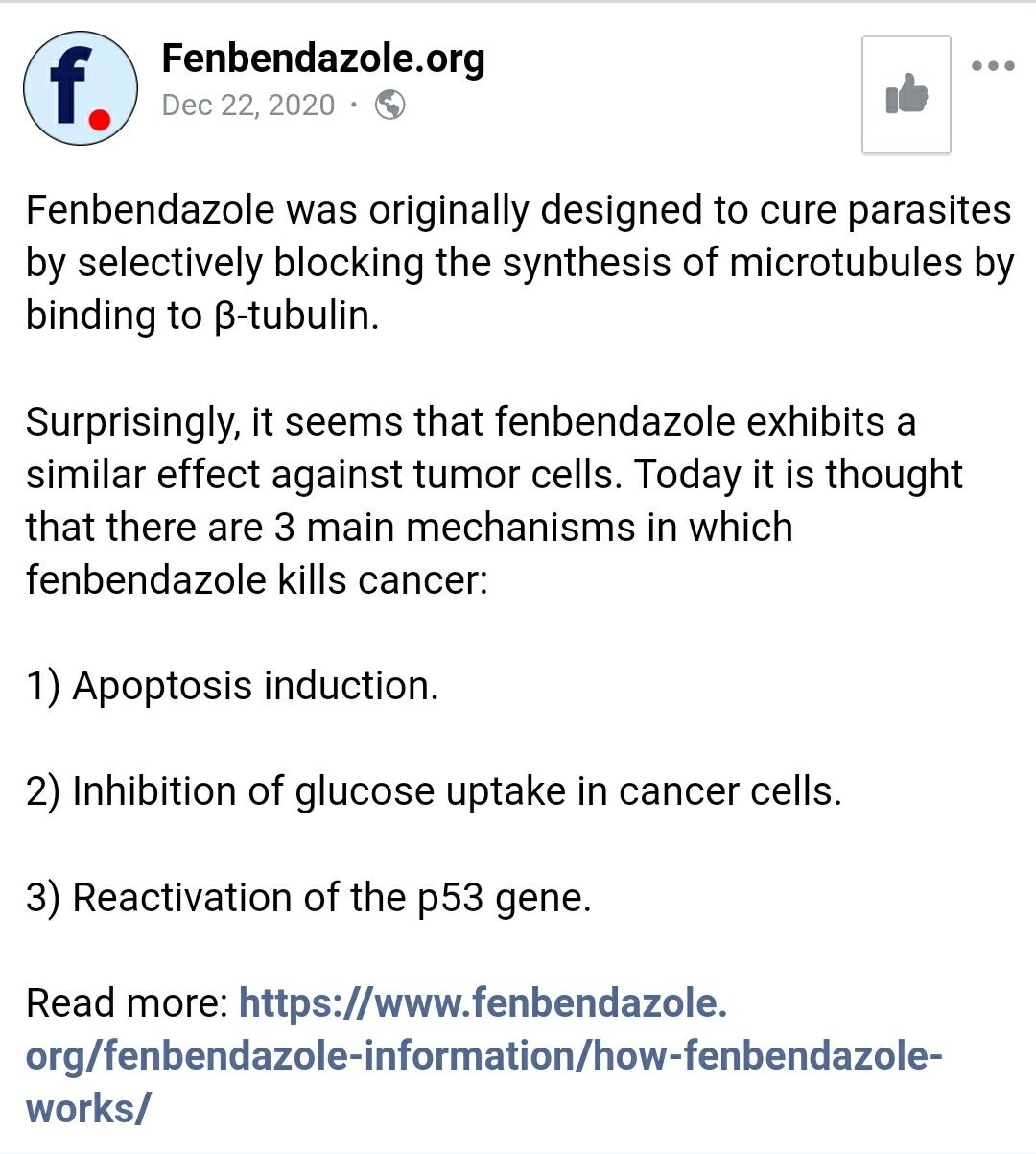Image resolution: width=1036 pixels, height=1154 pixels.
Task: Click the Dec 22, 2020 post timestamp
Action: pos(248,105)
